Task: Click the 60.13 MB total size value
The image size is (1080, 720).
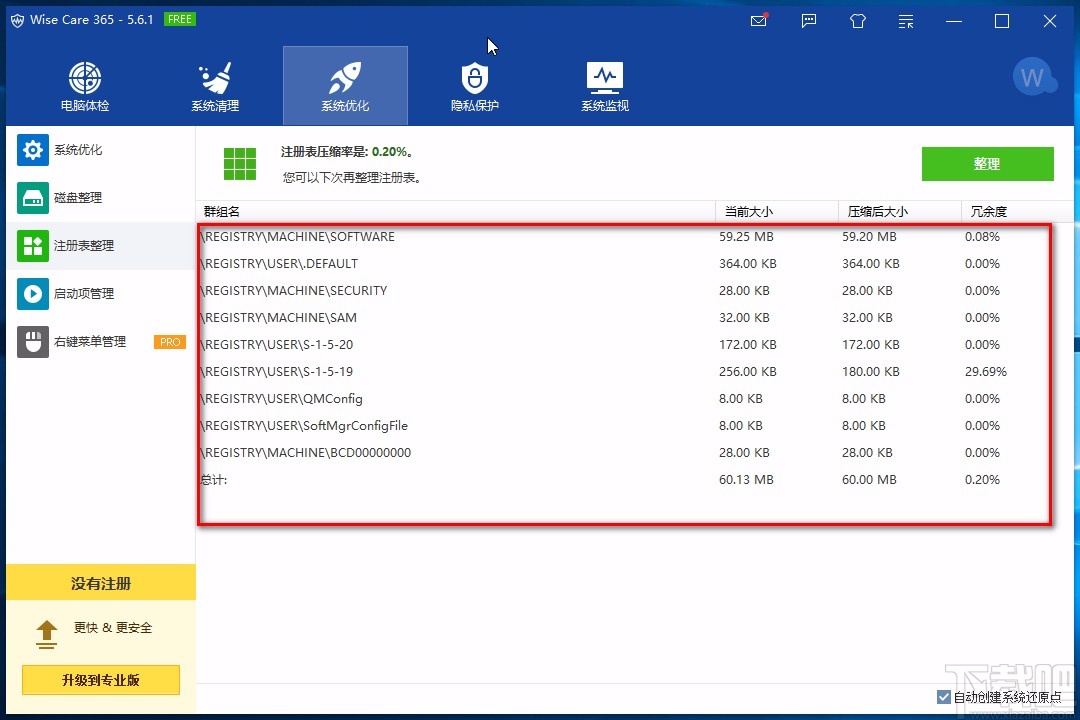Action: (746, 480)
